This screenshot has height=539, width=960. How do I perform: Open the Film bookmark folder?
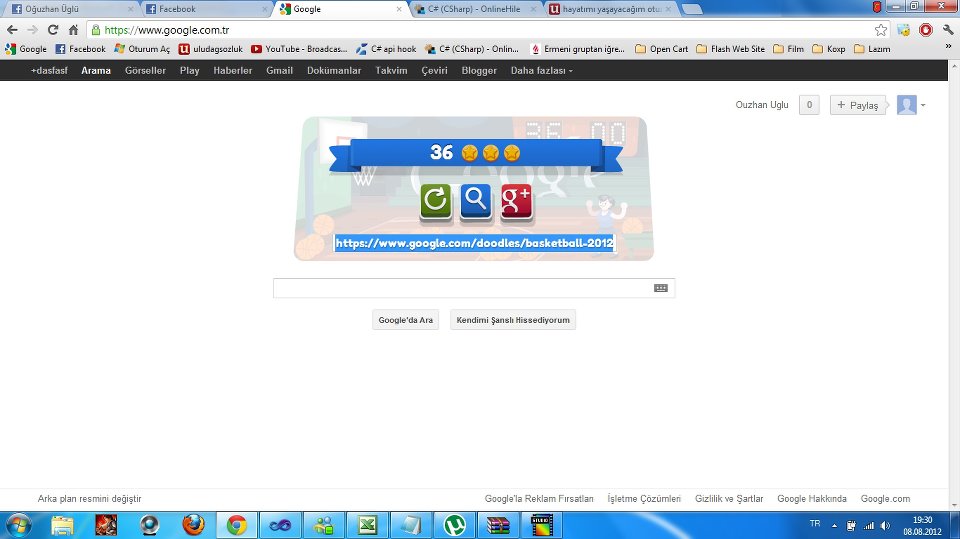click(789, 49)
